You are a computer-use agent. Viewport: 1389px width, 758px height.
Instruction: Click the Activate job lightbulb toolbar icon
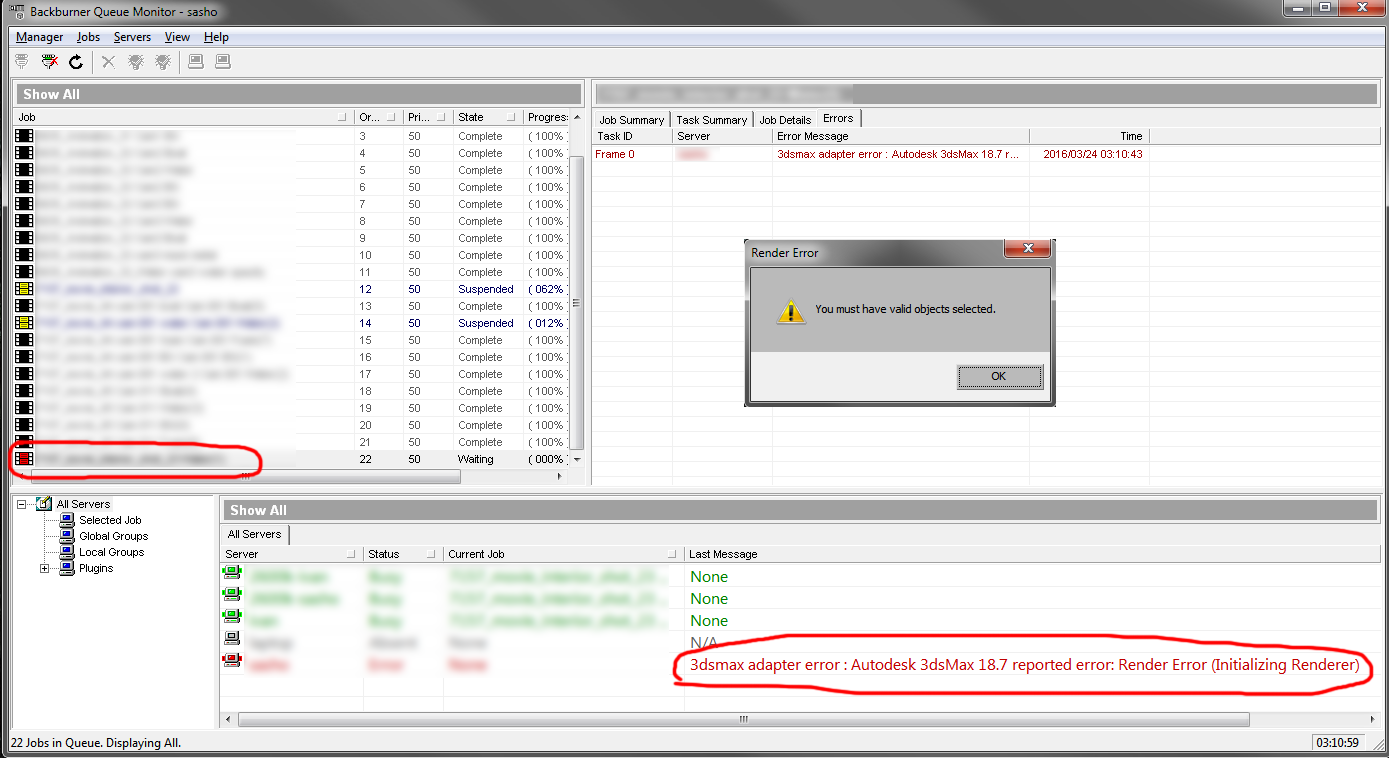[136, 62]
